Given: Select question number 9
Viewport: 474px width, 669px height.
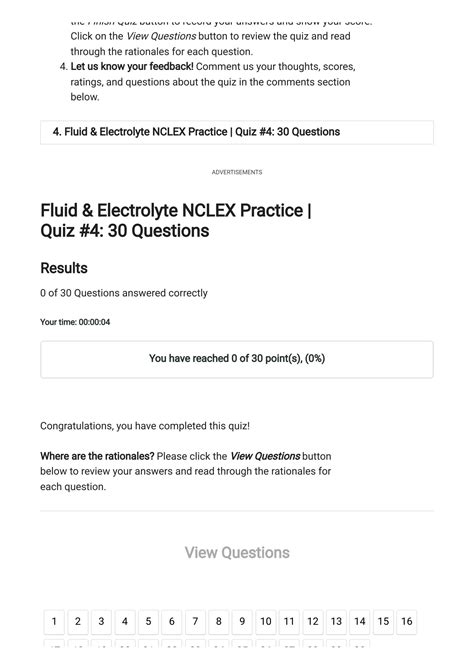Looking at the screenshot, I should [x=242, y=621].
